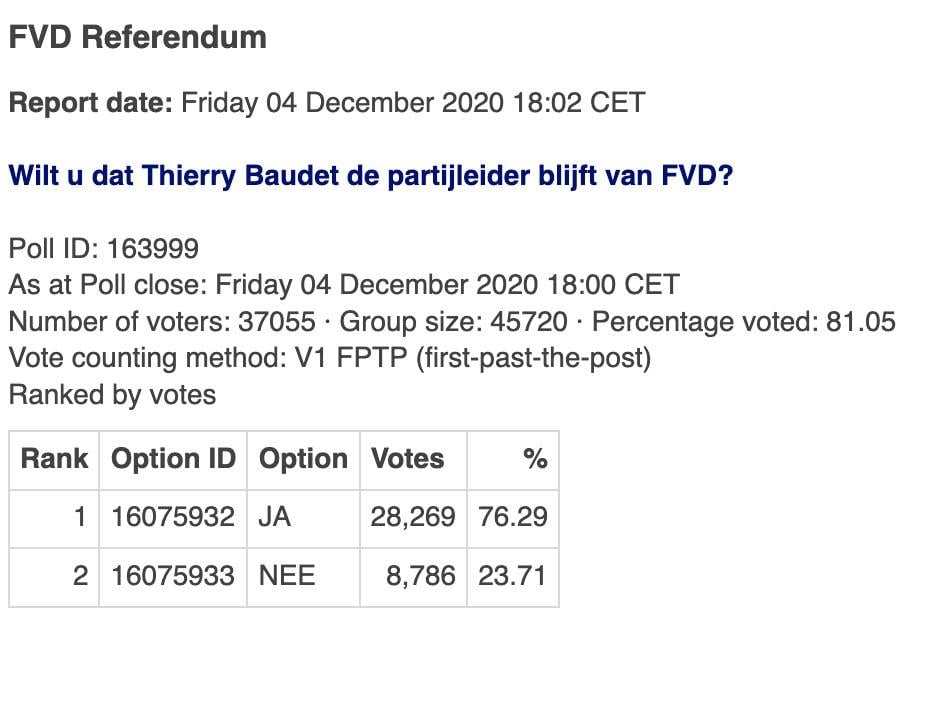Click the Thierry Baudet poll question heading
Image resolution: width=934 pixels, height=718 pixels.
coord(371,176)
